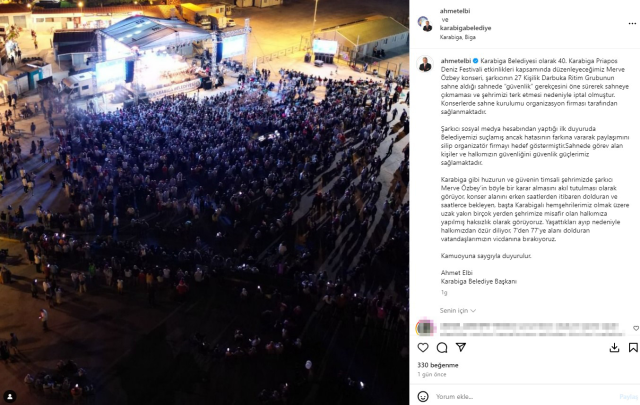View the 330 beğenme likes list
Screen dimensions: 640x405
438,365
